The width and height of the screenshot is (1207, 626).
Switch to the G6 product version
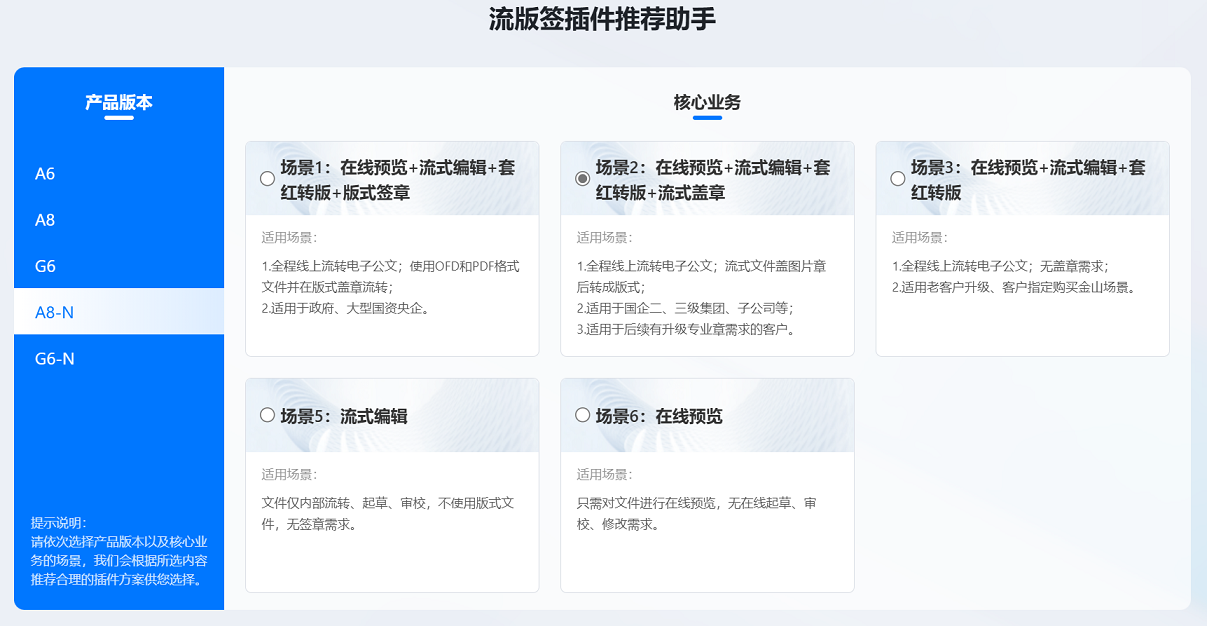click(x=46, y=266)
